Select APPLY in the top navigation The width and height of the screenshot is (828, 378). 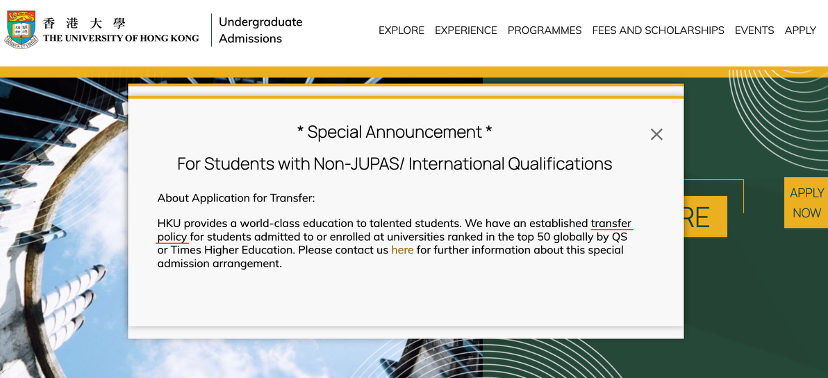[x=801, y=30]
